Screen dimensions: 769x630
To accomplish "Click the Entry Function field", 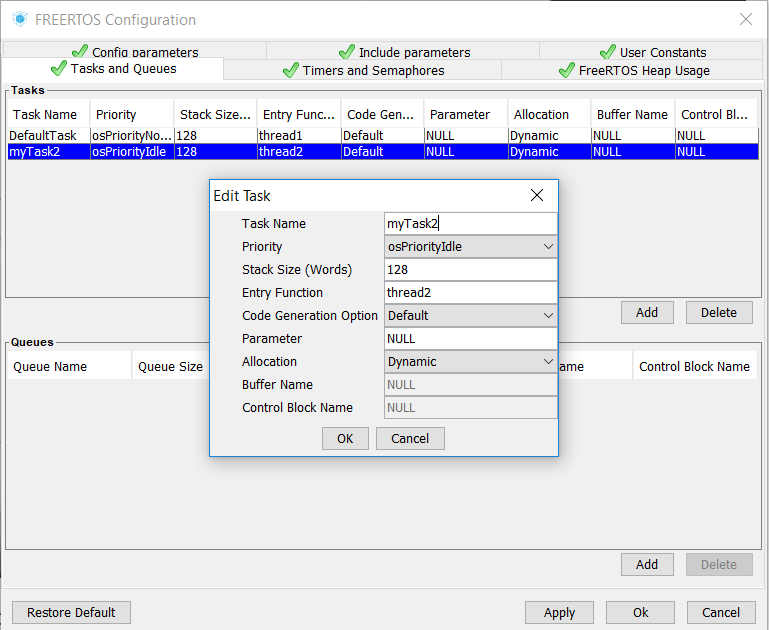I will click(x=471, y=293).
